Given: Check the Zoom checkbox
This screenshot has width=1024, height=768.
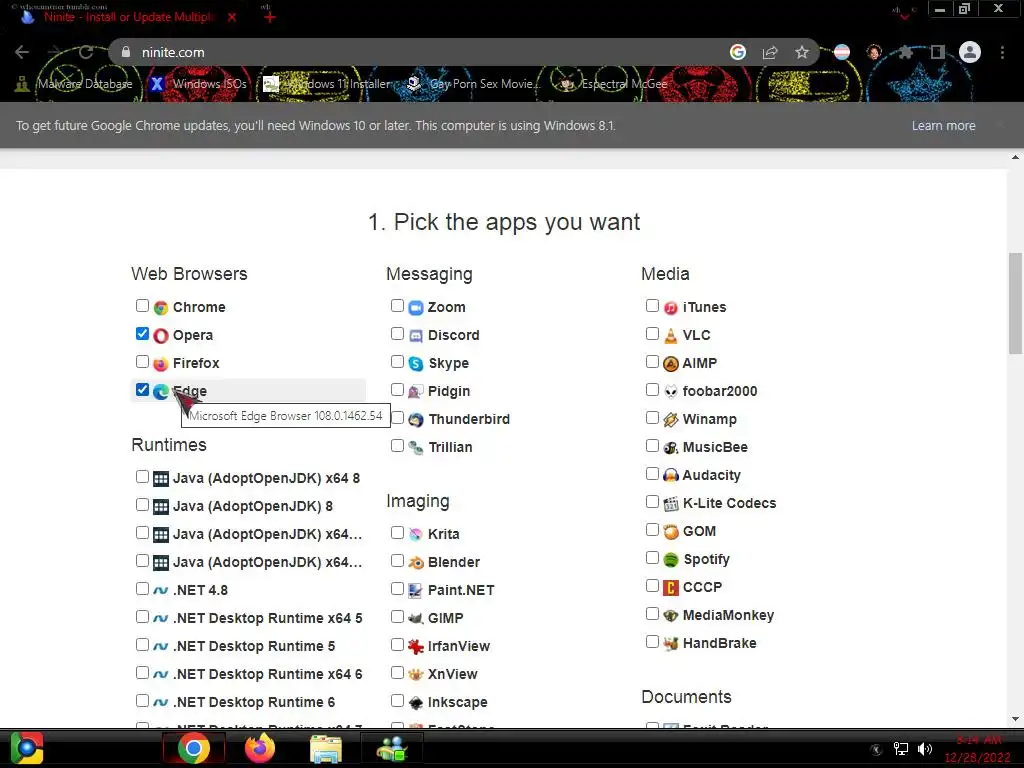Looking at the screenshot, I should pyautogui.click(x=397, y=306).
